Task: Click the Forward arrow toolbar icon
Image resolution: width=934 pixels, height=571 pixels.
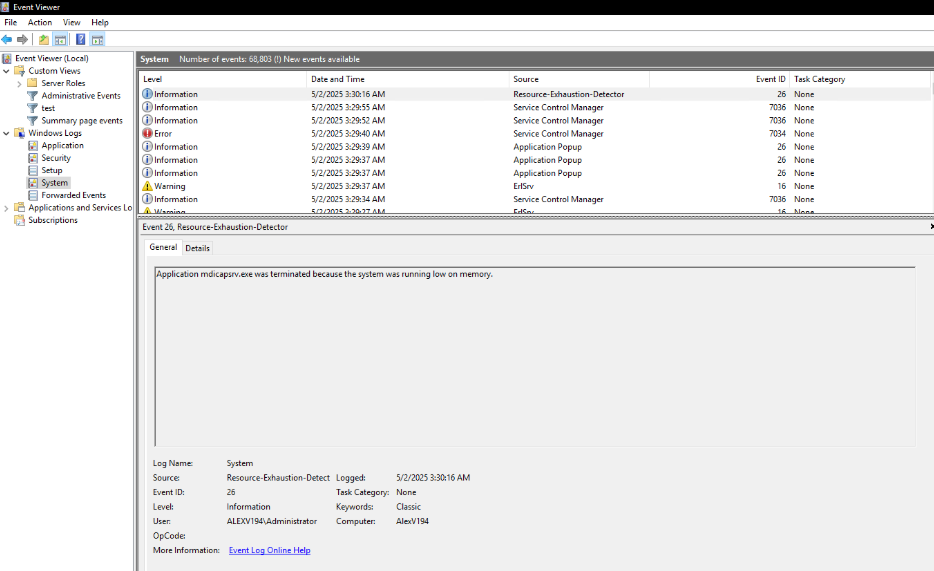Action: [x=22, y=40]
